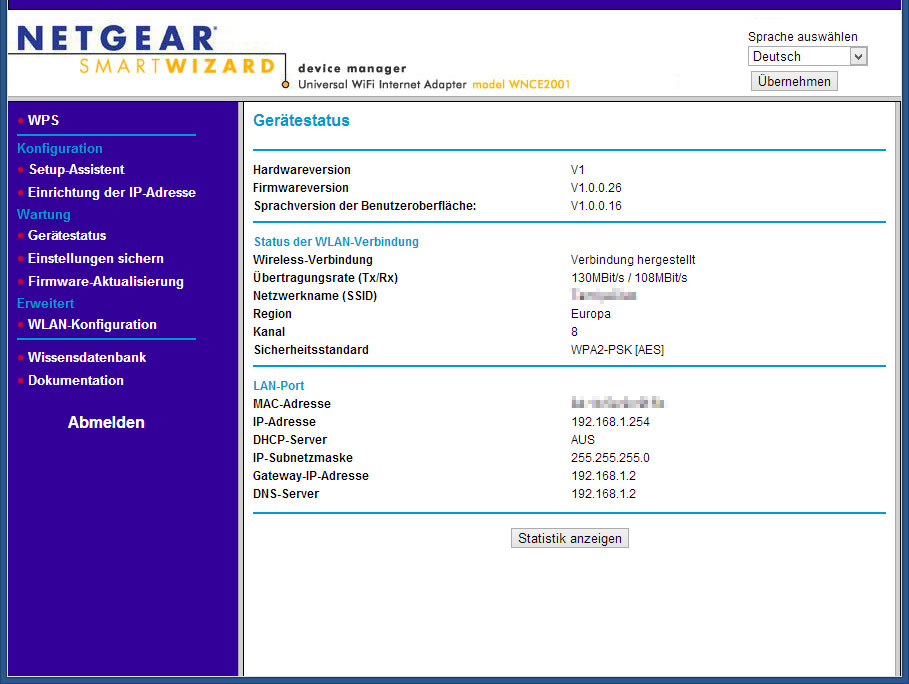Open Setup-Assistent in the sidebar
Image resolution: width=909 pixels, height=684 pixels.
click(x=77, y=169)
